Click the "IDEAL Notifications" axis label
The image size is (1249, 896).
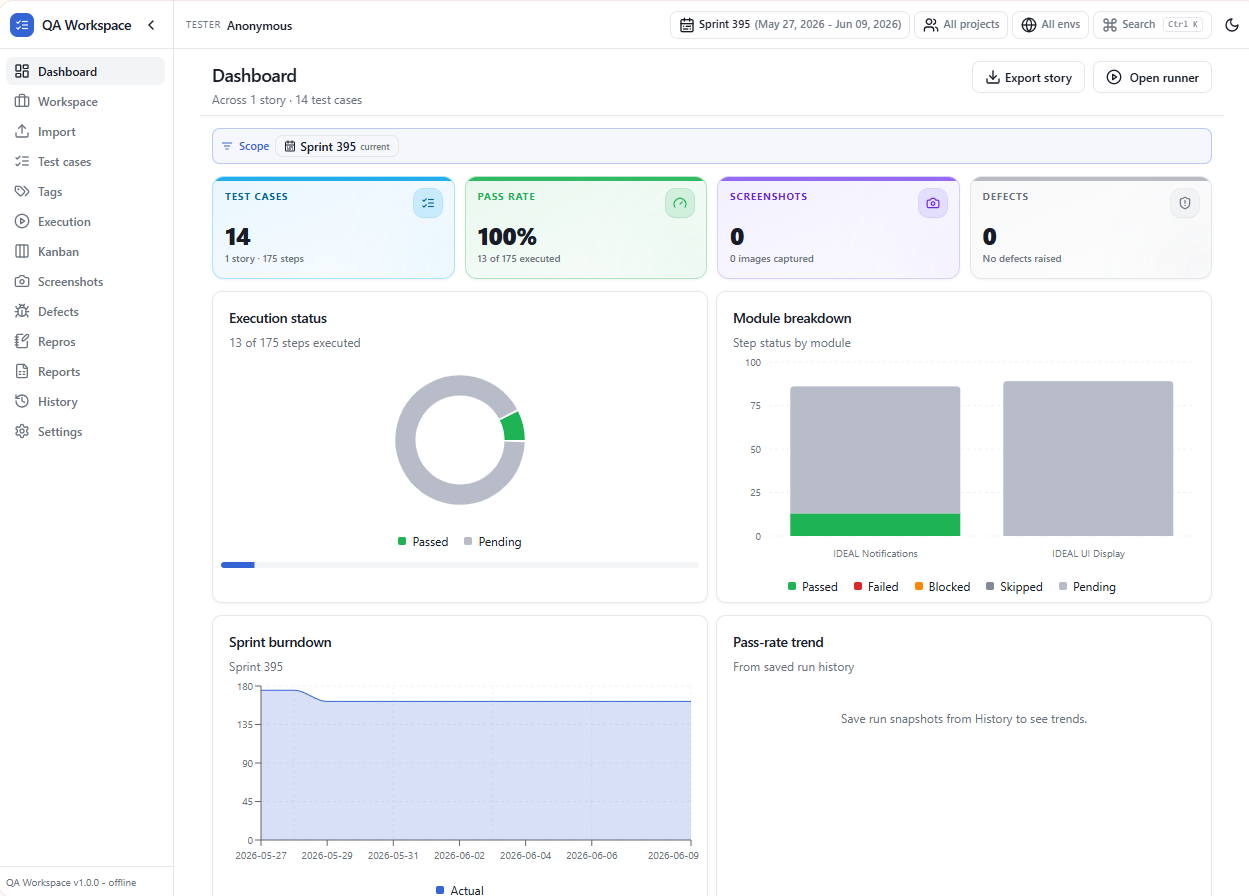tap(875, 554)
